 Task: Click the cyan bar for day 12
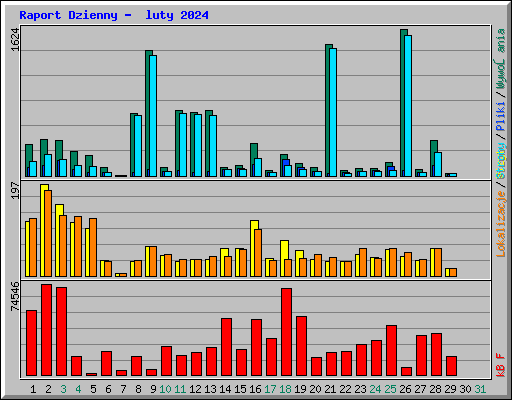(x=198, y=145)
